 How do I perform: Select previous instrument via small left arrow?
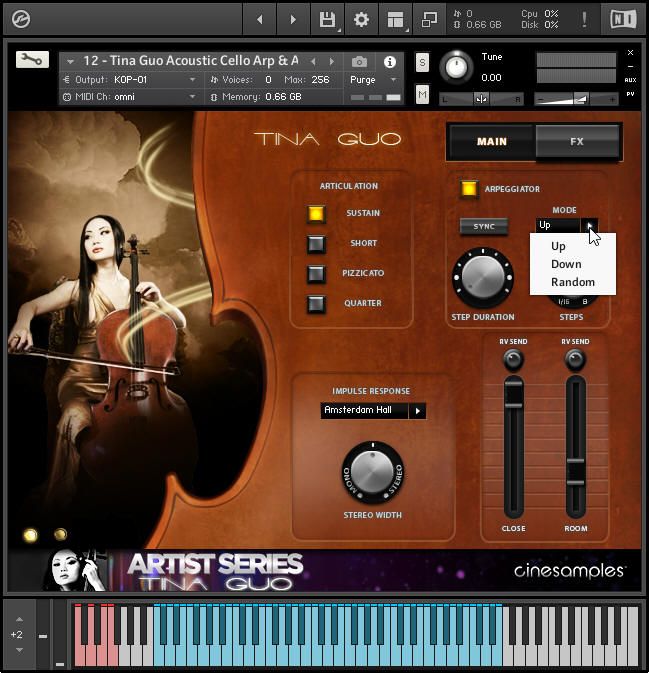pos(313,61)
